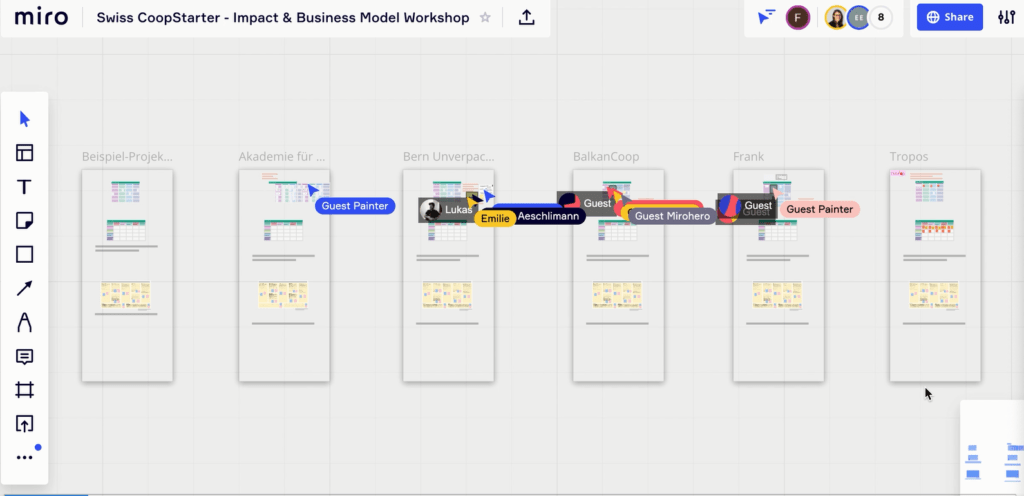Expand the 8 additional participants list

tap(881, 18)
